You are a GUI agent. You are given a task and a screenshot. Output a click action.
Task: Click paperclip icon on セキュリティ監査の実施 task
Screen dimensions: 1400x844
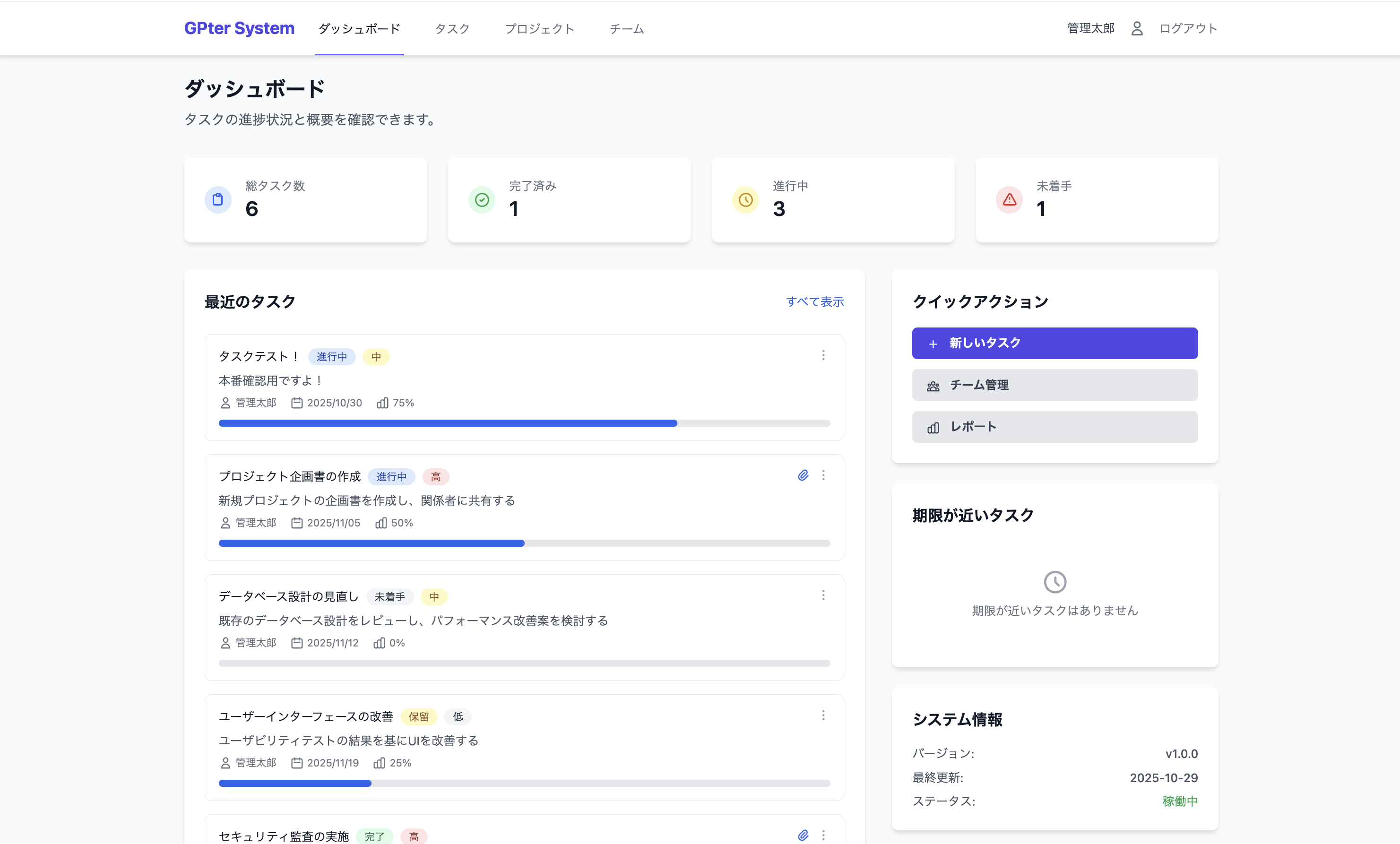coord(803,835)
